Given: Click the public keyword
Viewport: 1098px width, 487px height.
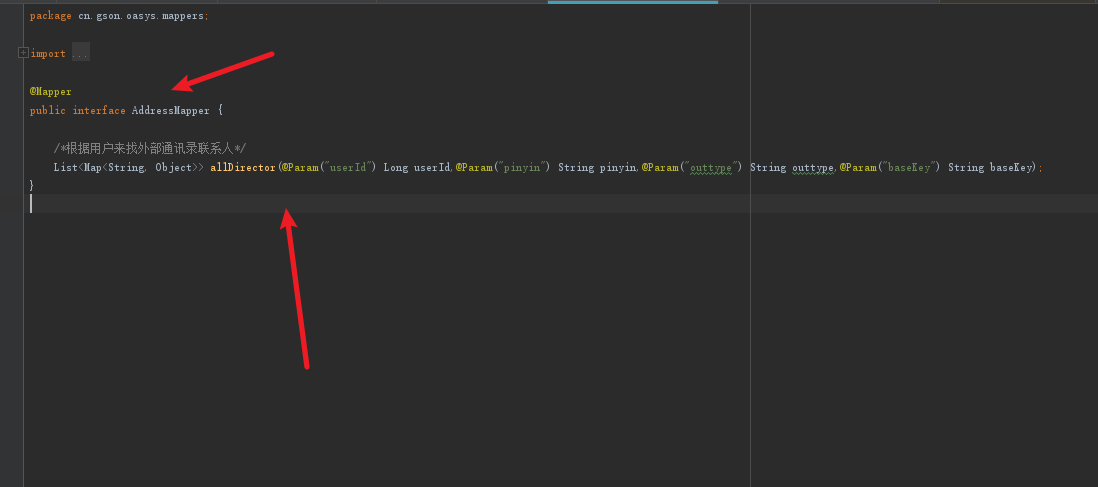Looking at the screenshot, I should point(48,110).
